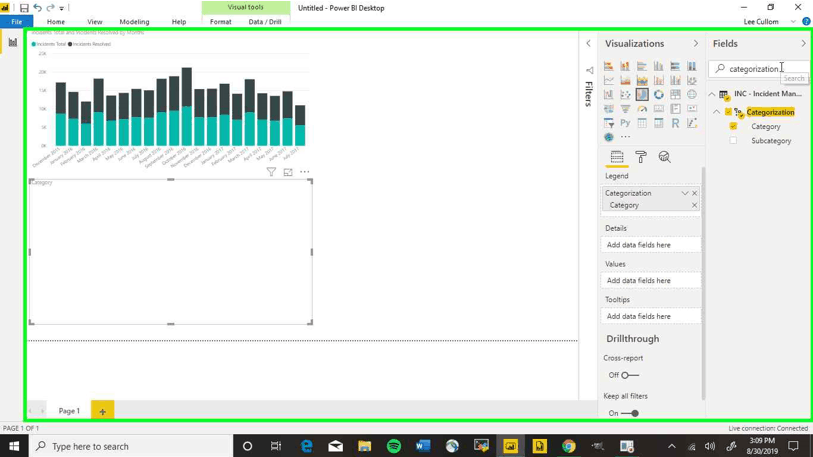This screenshot has width=813, height=457.
Task: Collapse the Fields pane
Action: pyautogui.click(x=804, y=44)
